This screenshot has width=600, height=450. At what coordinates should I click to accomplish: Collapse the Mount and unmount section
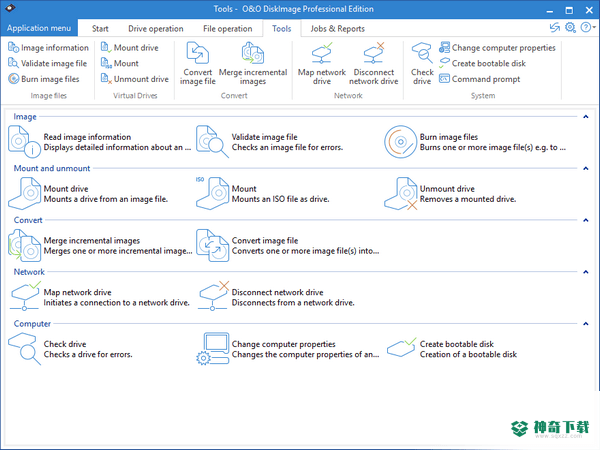[585, 168]
